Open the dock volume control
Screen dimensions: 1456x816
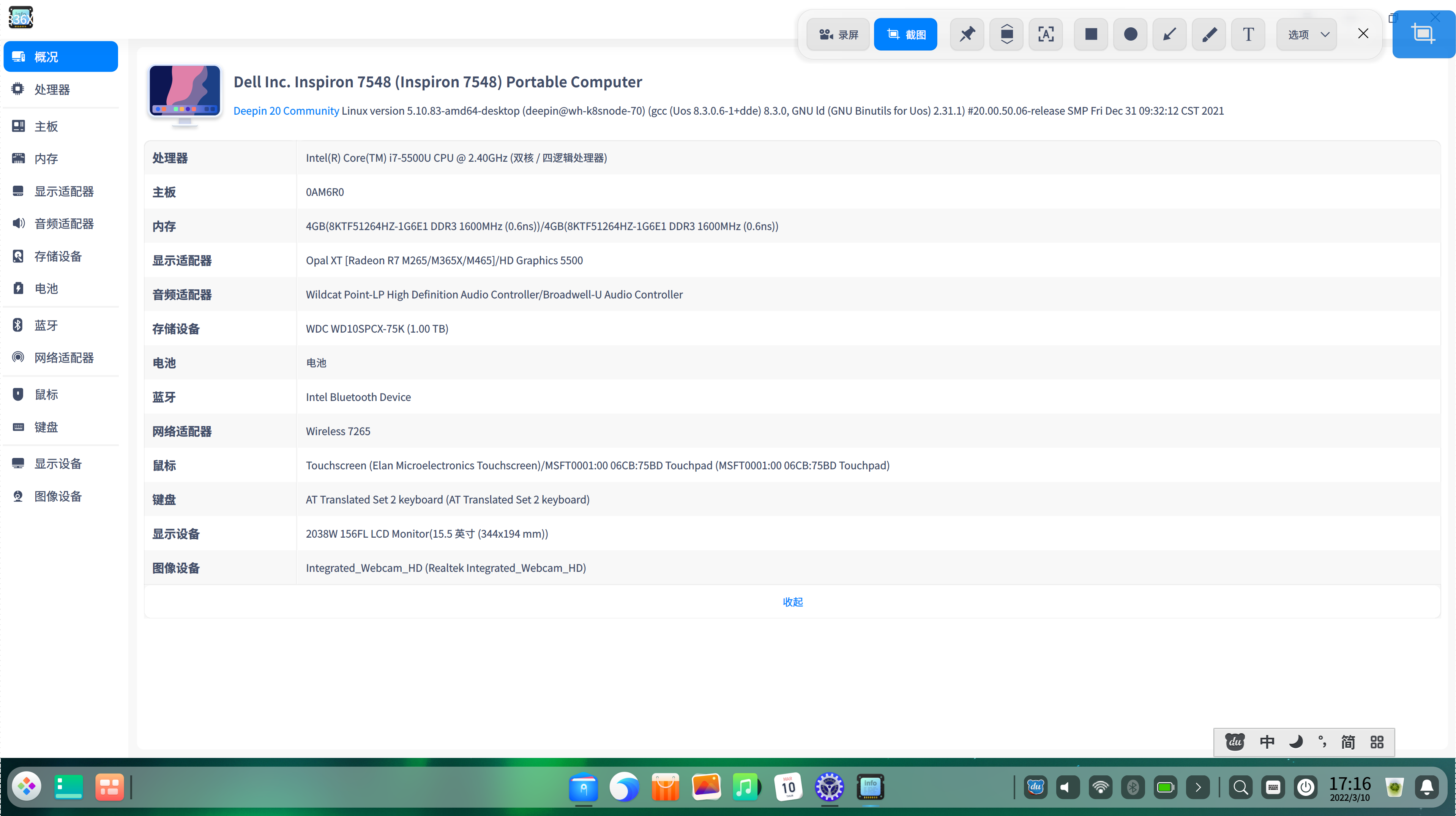point(1068,787)
